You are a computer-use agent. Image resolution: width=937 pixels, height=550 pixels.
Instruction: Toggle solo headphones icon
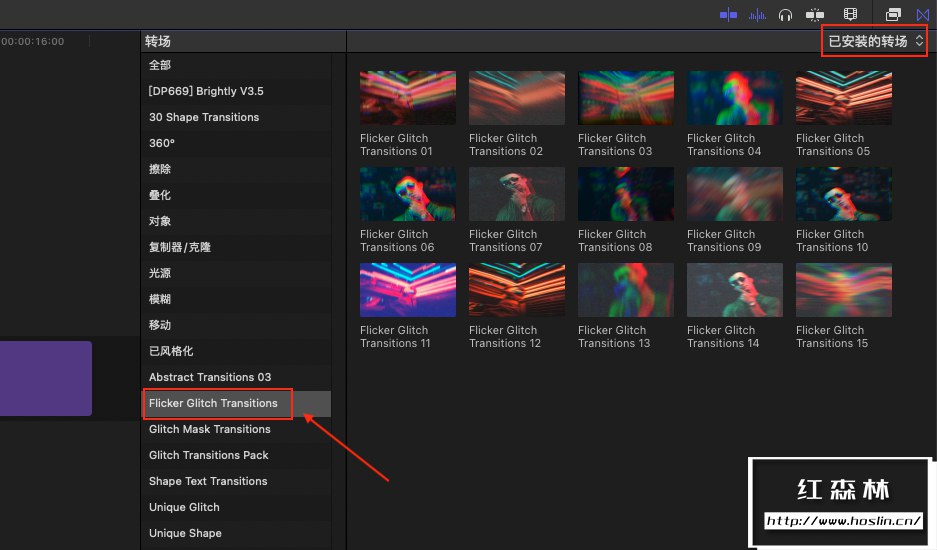pyautogui.click(x=785, y=15)
